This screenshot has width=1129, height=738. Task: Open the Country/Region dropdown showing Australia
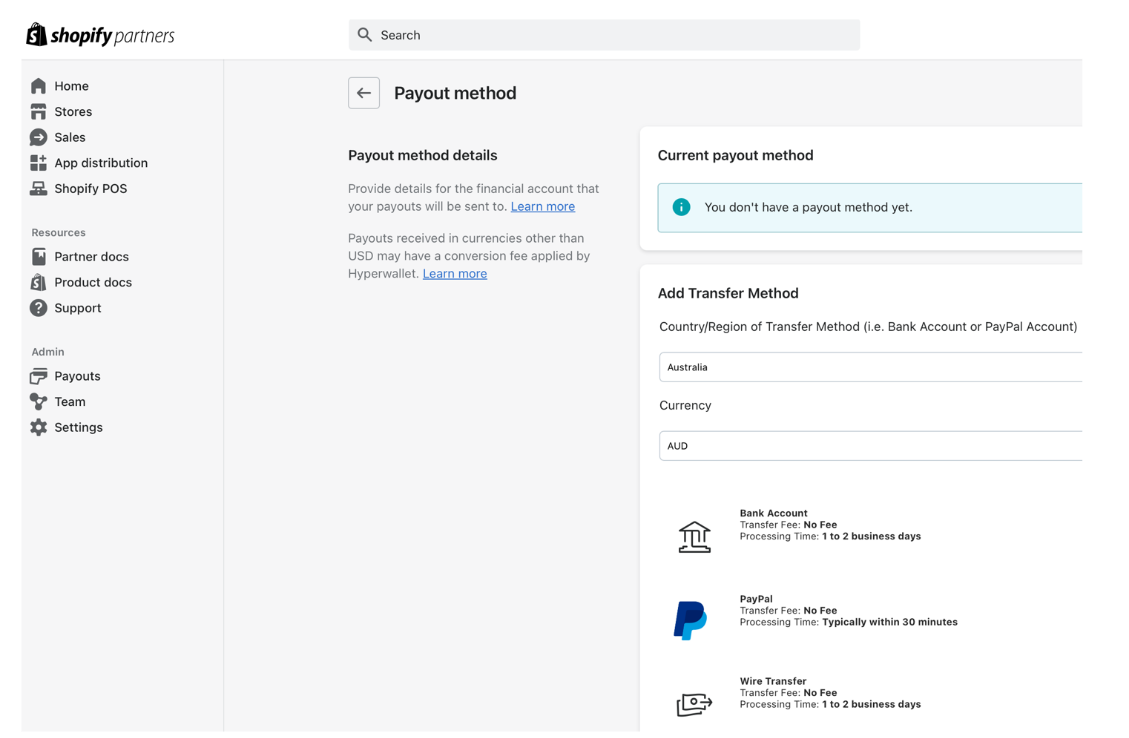click(x=870, y=367)
